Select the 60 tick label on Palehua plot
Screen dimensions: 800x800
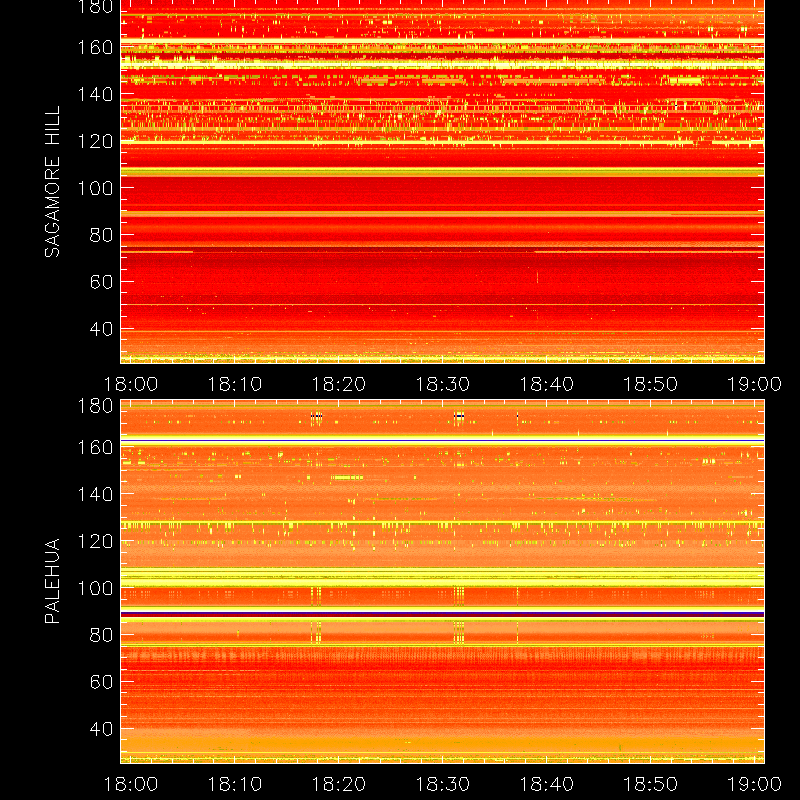tap(102, 682)
